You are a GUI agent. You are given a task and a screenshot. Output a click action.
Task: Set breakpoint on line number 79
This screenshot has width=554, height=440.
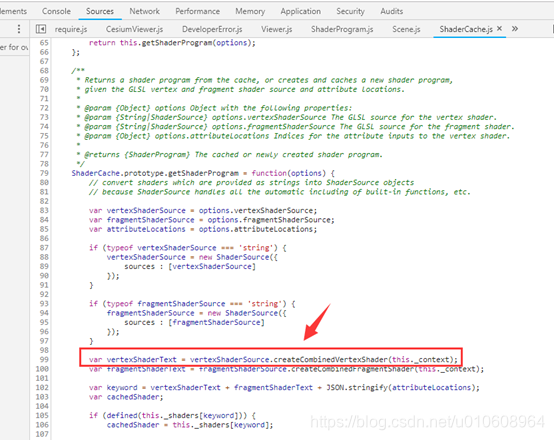44,173
